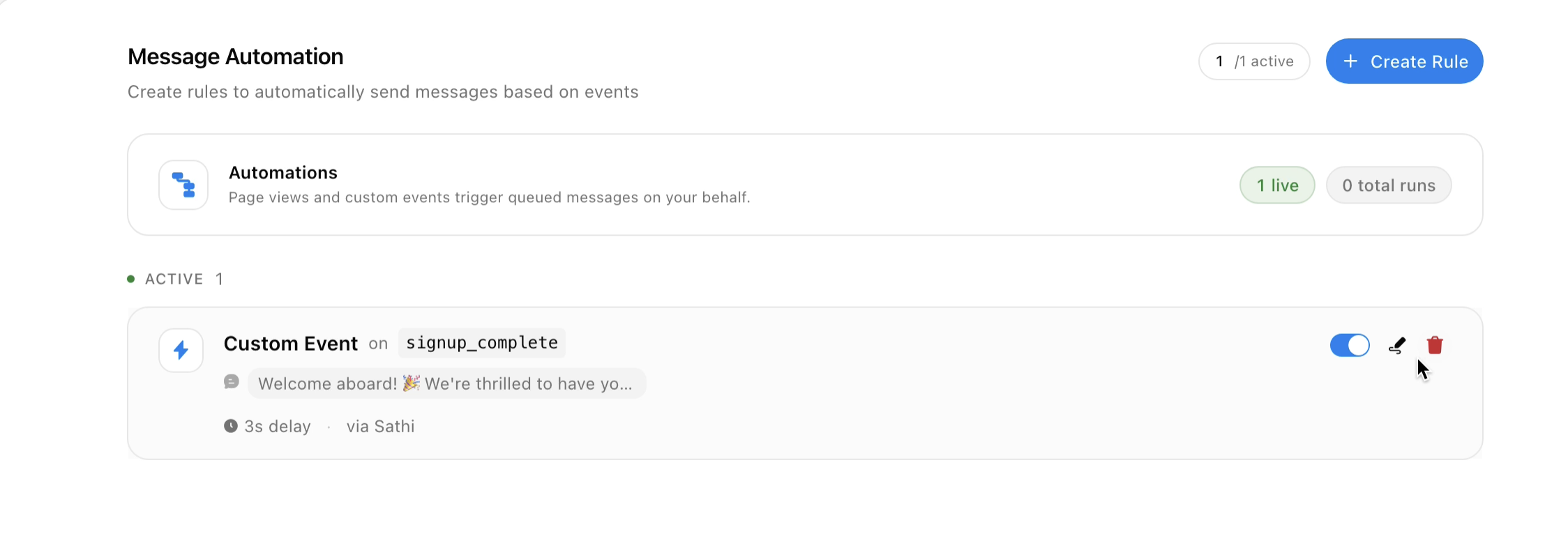Click the 1/1 active counter pill

[x=1254, y=61]
